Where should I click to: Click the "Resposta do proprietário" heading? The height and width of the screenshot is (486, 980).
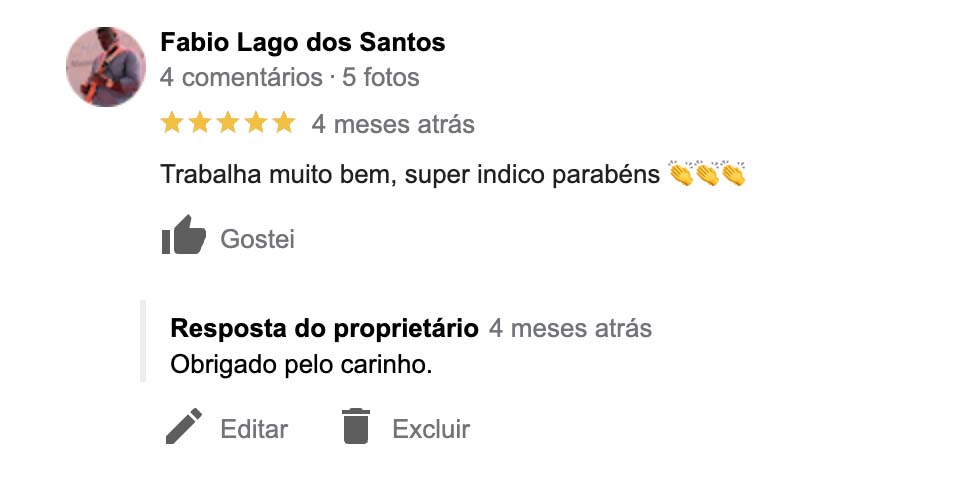click(325, 328)
